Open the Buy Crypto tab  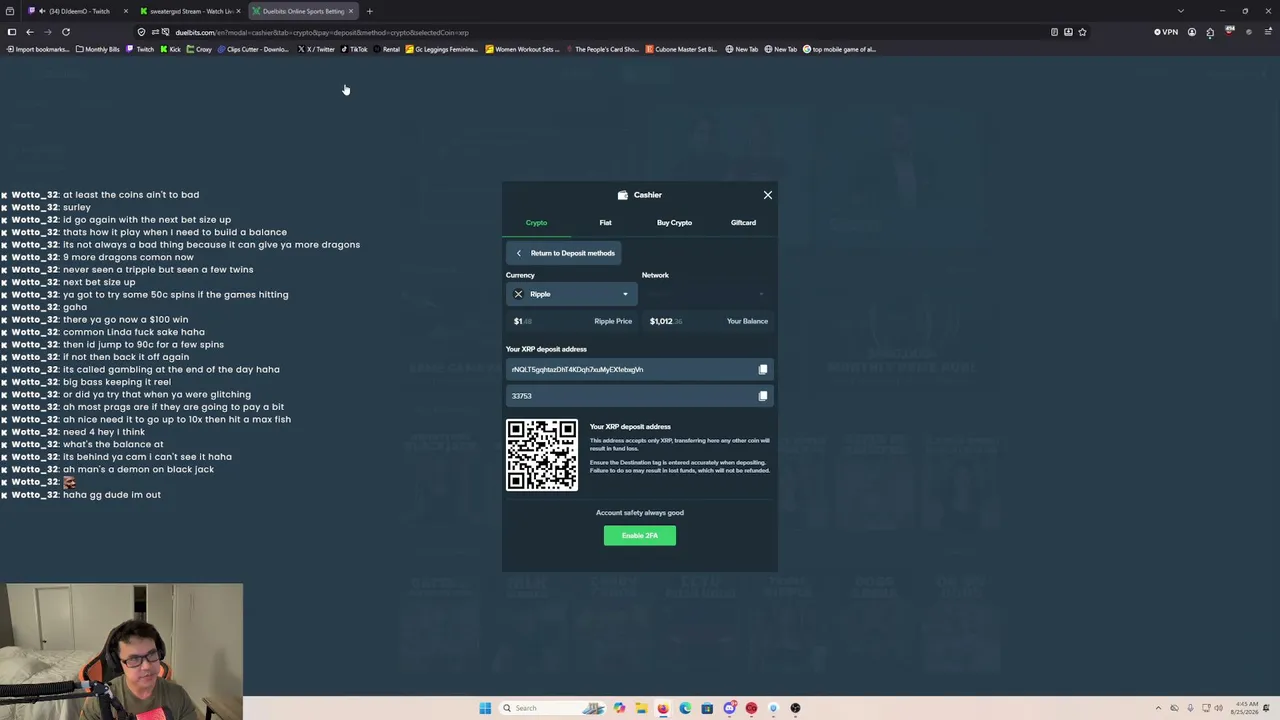point(674,223)
